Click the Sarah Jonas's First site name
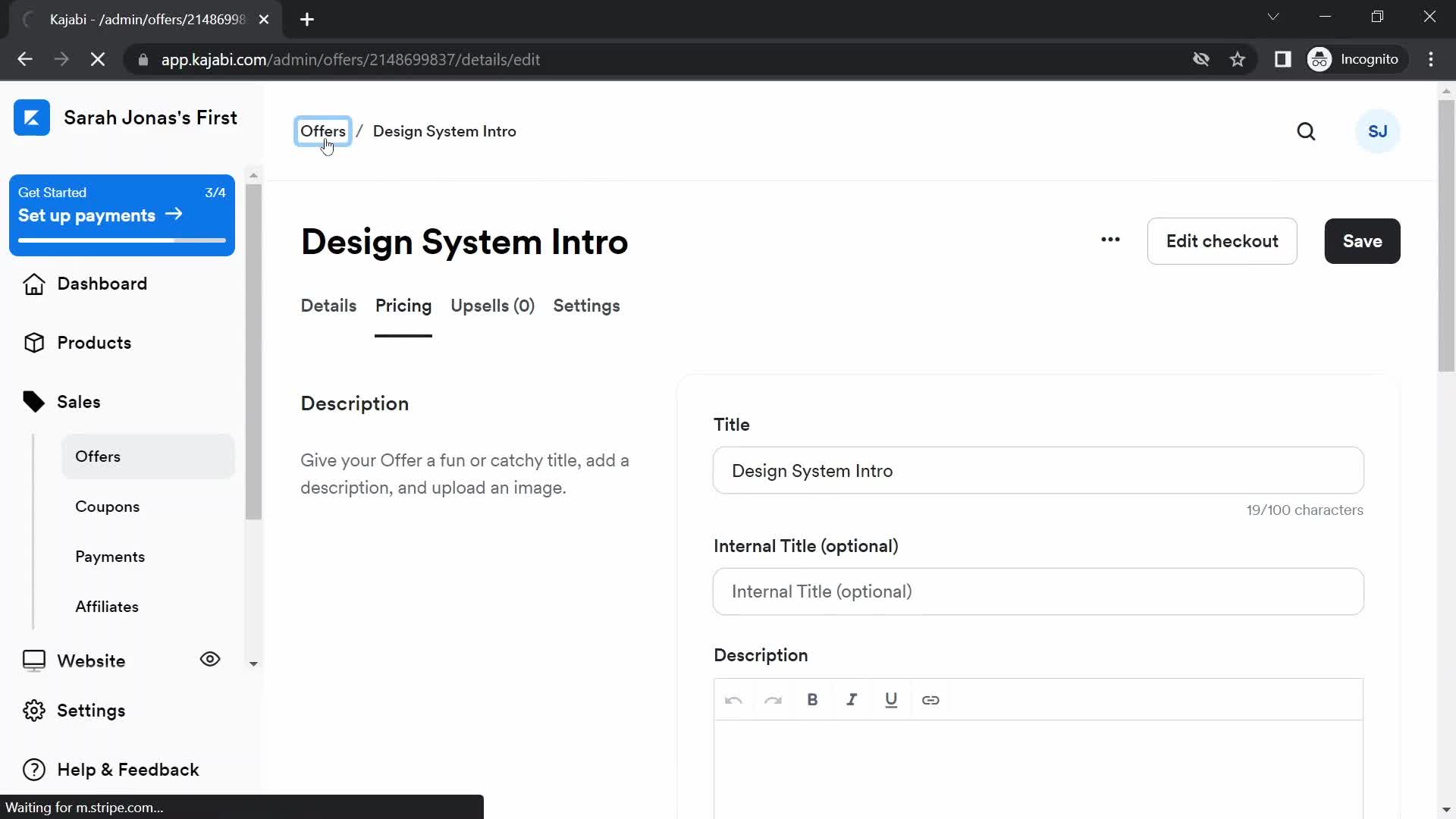The height and width of the screenshot is (819, 1456). 150,118
